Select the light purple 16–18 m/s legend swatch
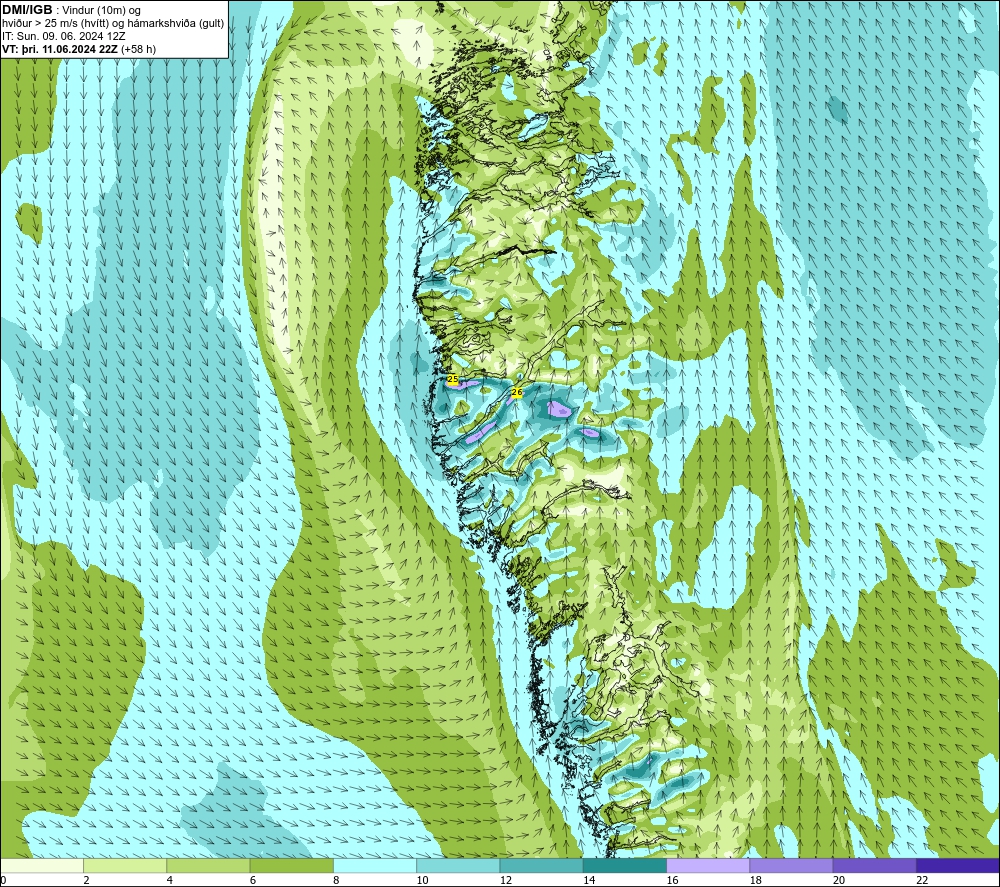Screen dimensions: 1000x887 pos(708,865)
